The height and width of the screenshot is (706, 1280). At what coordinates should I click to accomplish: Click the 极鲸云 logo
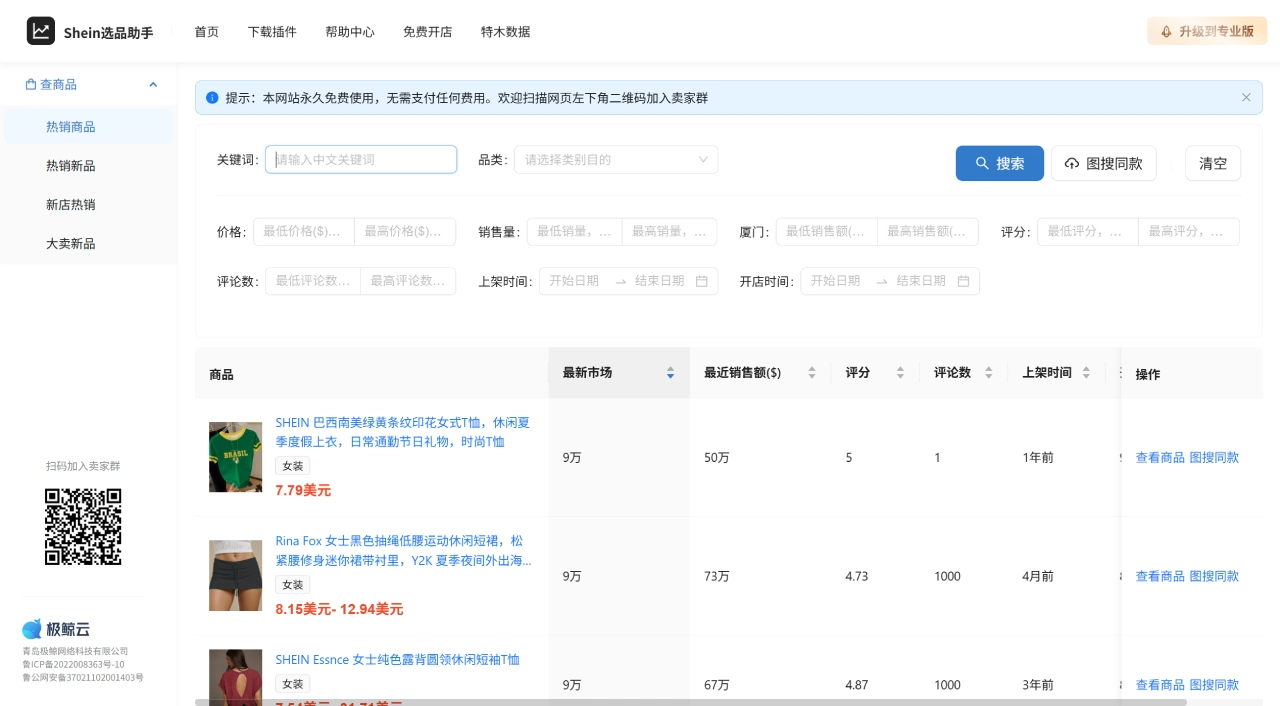[x=56, y=629]
